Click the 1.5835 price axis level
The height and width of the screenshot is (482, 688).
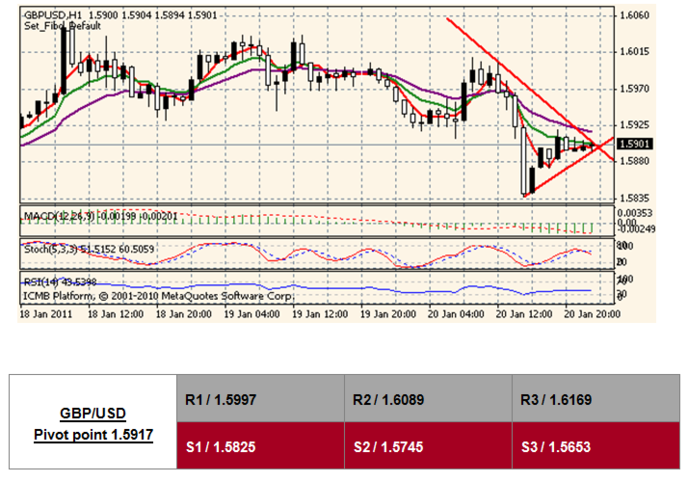click(635, 198)
